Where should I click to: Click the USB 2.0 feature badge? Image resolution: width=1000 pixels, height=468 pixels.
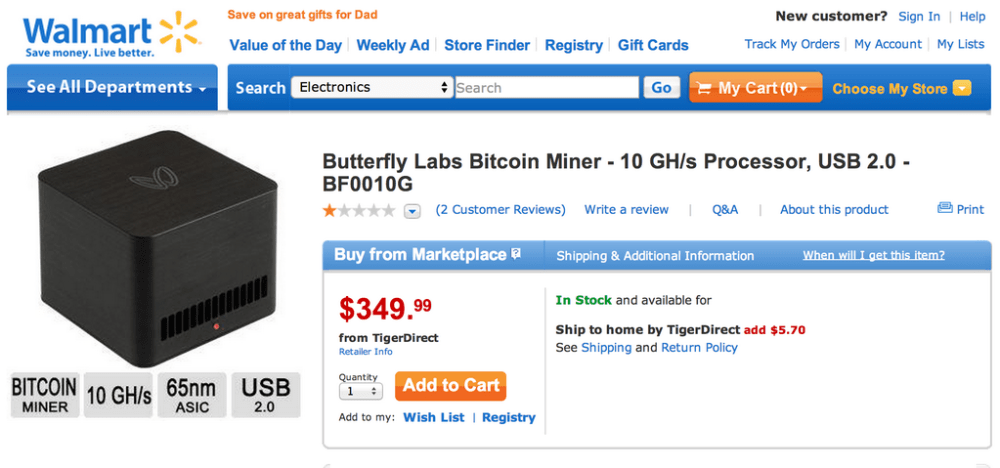(x=265, y=395)
